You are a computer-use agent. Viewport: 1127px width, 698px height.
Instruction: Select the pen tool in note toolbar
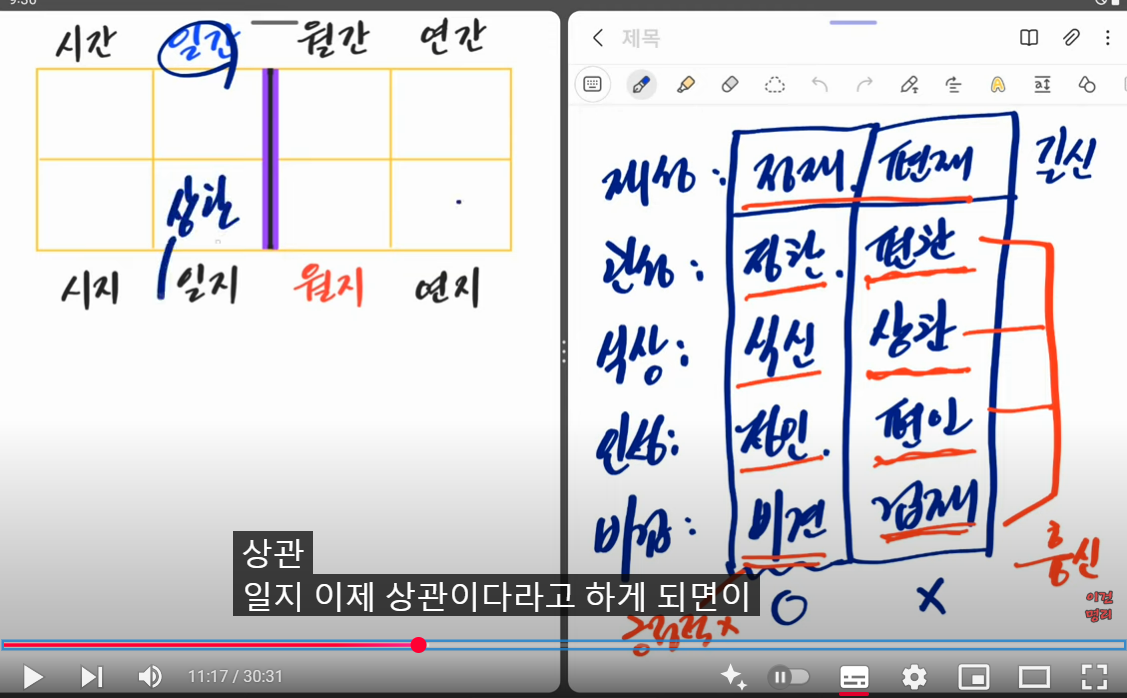tap(640, 85)
